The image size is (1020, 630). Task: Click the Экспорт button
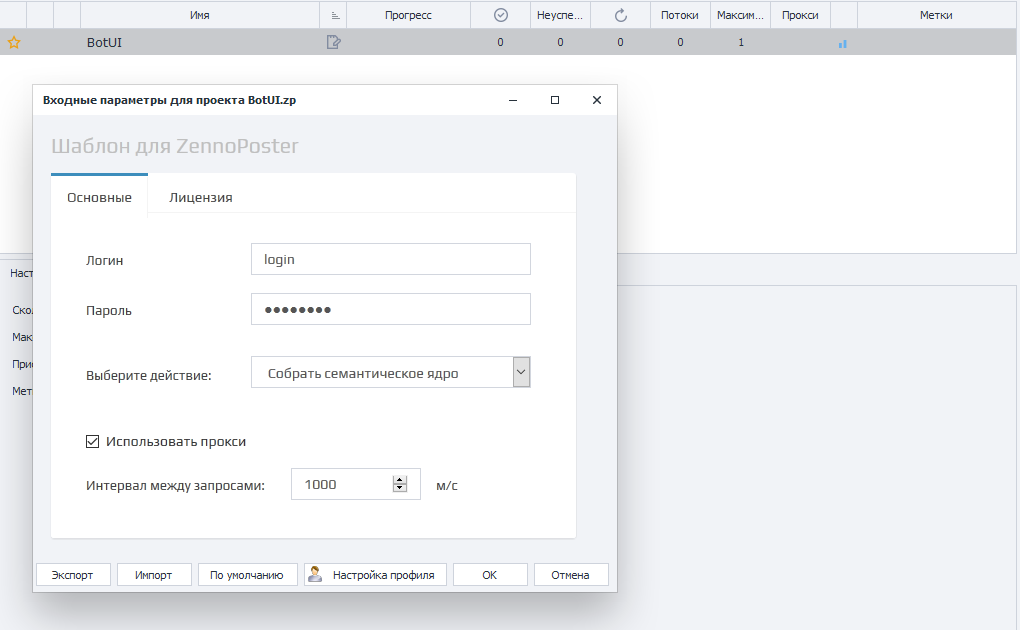coord(72,574)
